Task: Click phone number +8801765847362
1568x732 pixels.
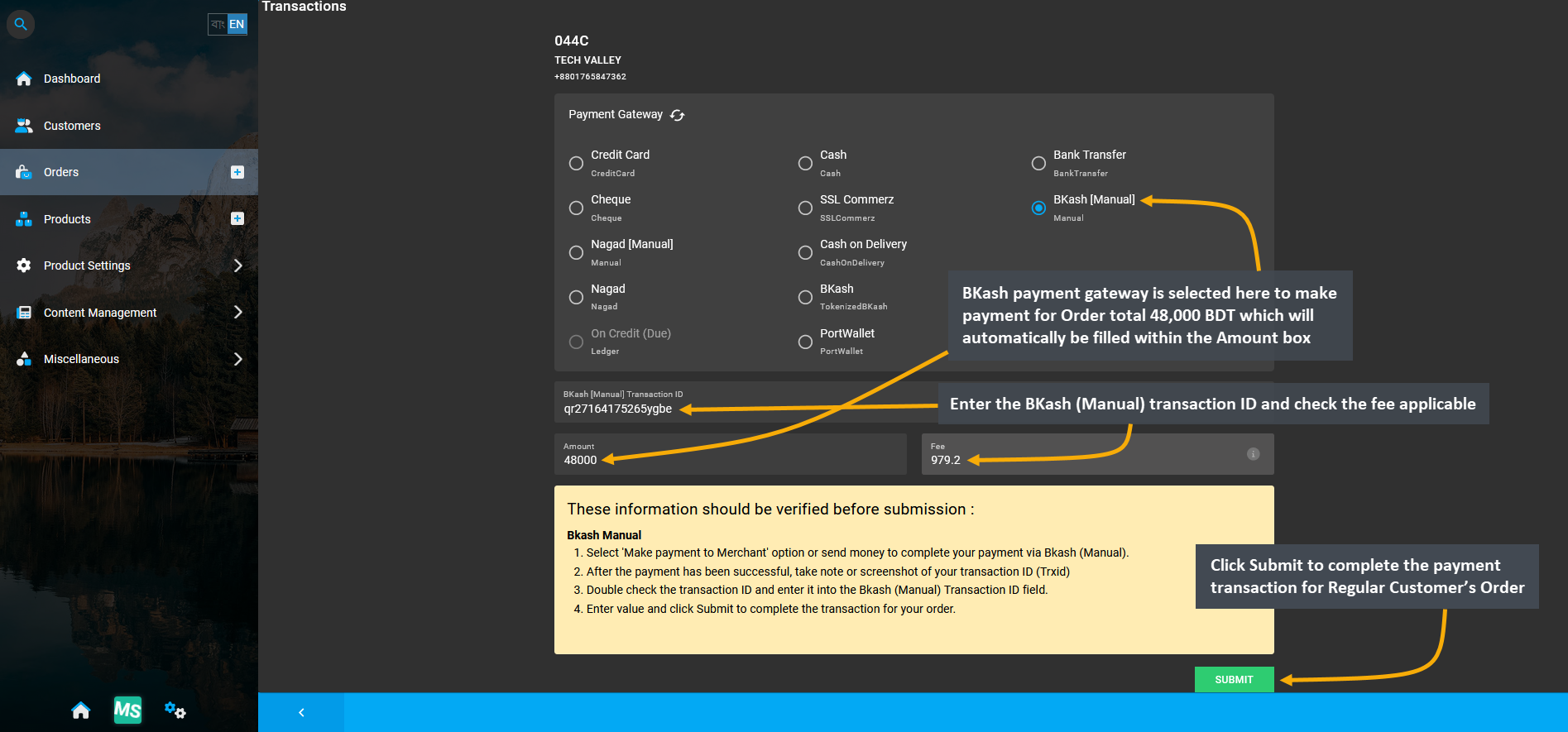Action: click(x=590, y=77)
